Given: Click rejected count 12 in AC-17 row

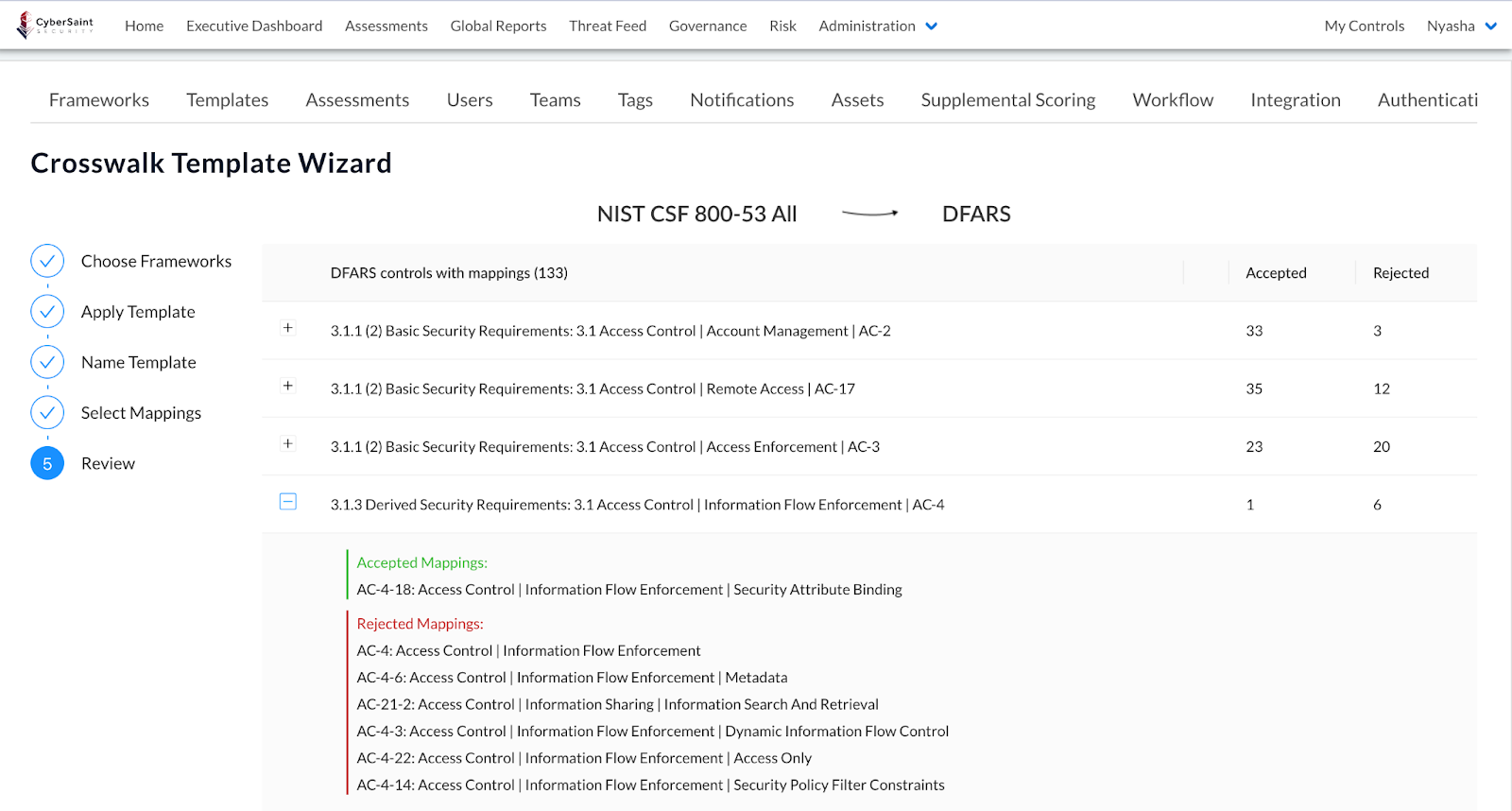Looking at the screenshot, I should point(1382,388).
